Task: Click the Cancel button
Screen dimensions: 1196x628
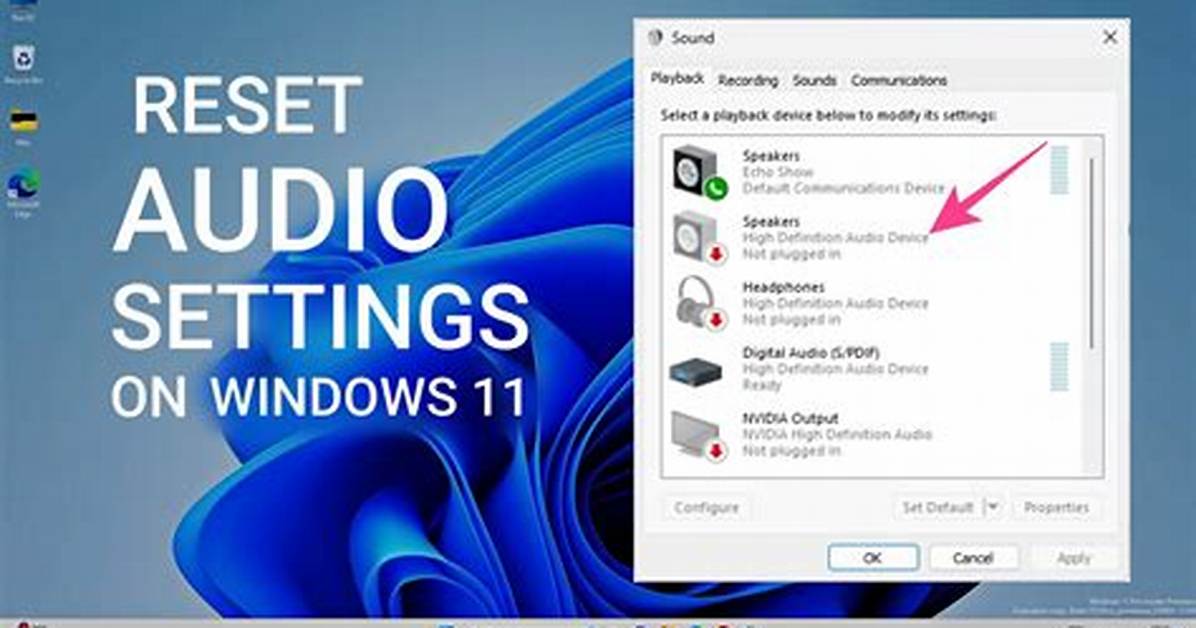Action: coord(973,558)
